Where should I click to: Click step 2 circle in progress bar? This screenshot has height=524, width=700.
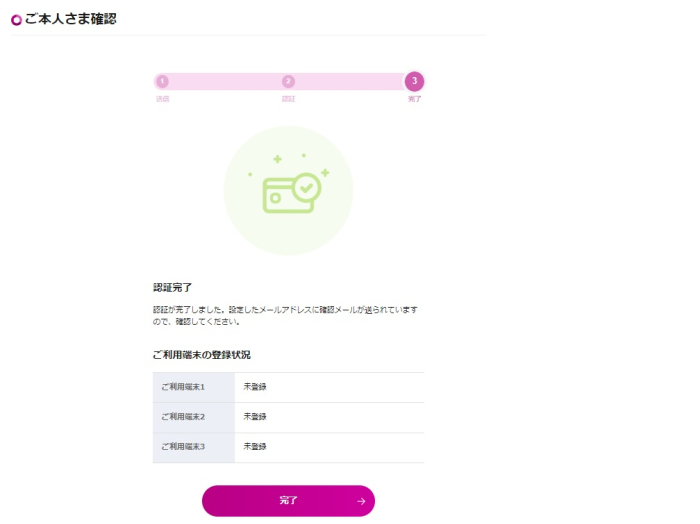(288, 81)
